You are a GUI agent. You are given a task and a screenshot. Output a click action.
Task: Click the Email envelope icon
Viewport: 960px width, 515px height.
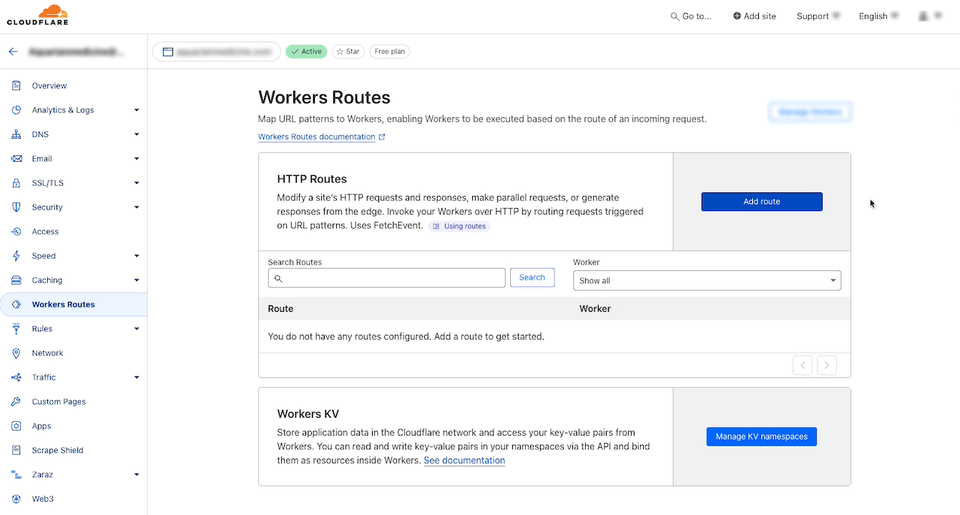(17, 159)
